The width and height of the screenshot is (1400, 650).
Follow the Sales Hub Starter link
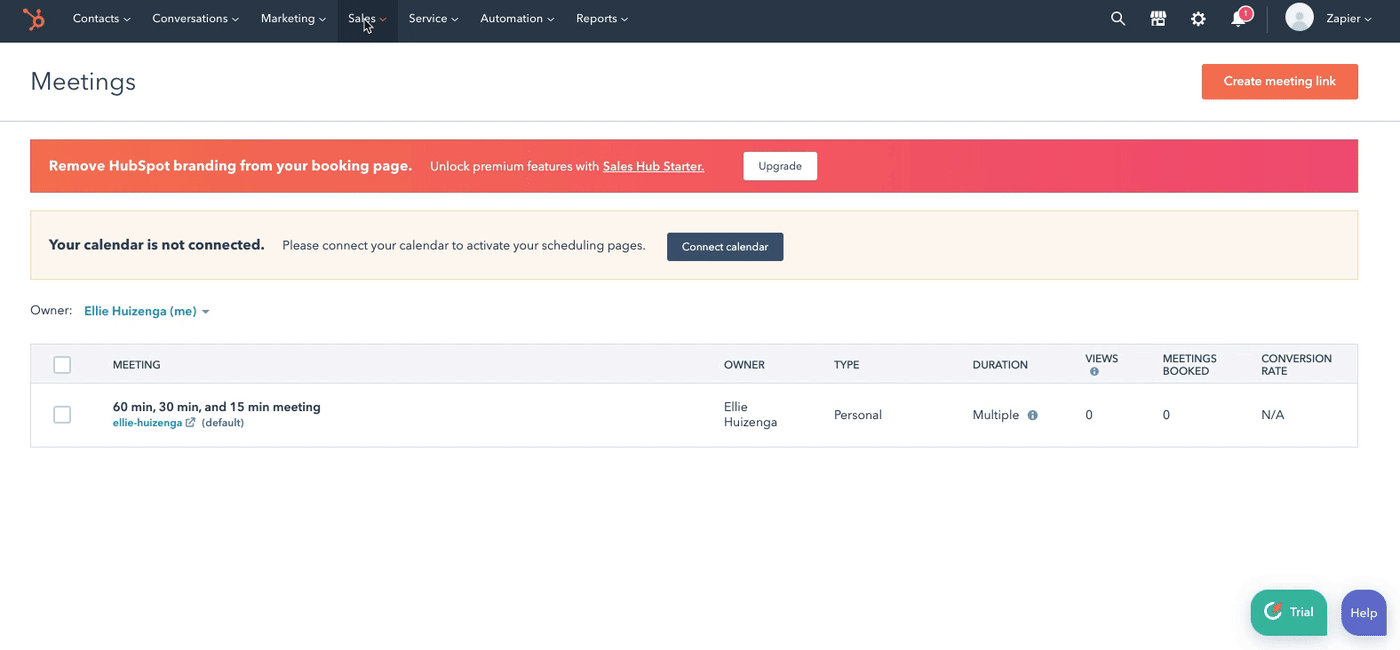653,167
